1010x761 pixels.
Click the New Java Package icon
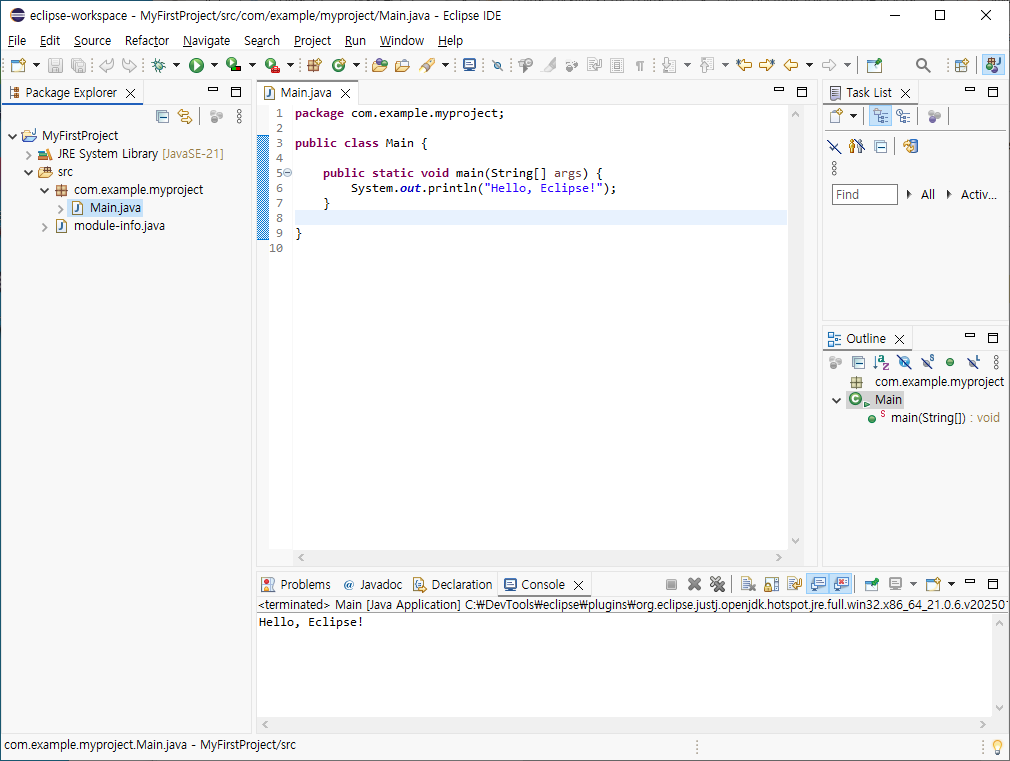pos(314,65)
